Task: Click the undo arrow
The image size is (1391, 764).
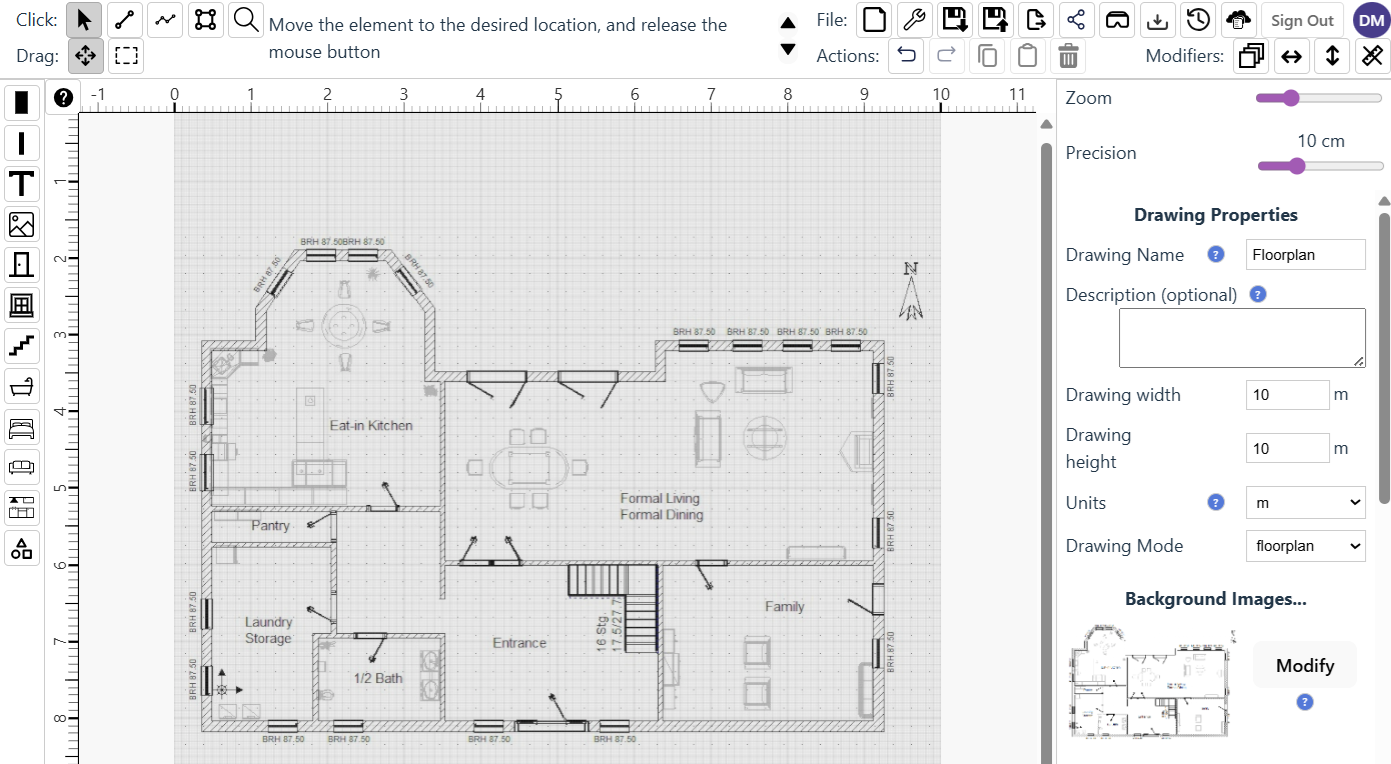Action: pos(906,56)
